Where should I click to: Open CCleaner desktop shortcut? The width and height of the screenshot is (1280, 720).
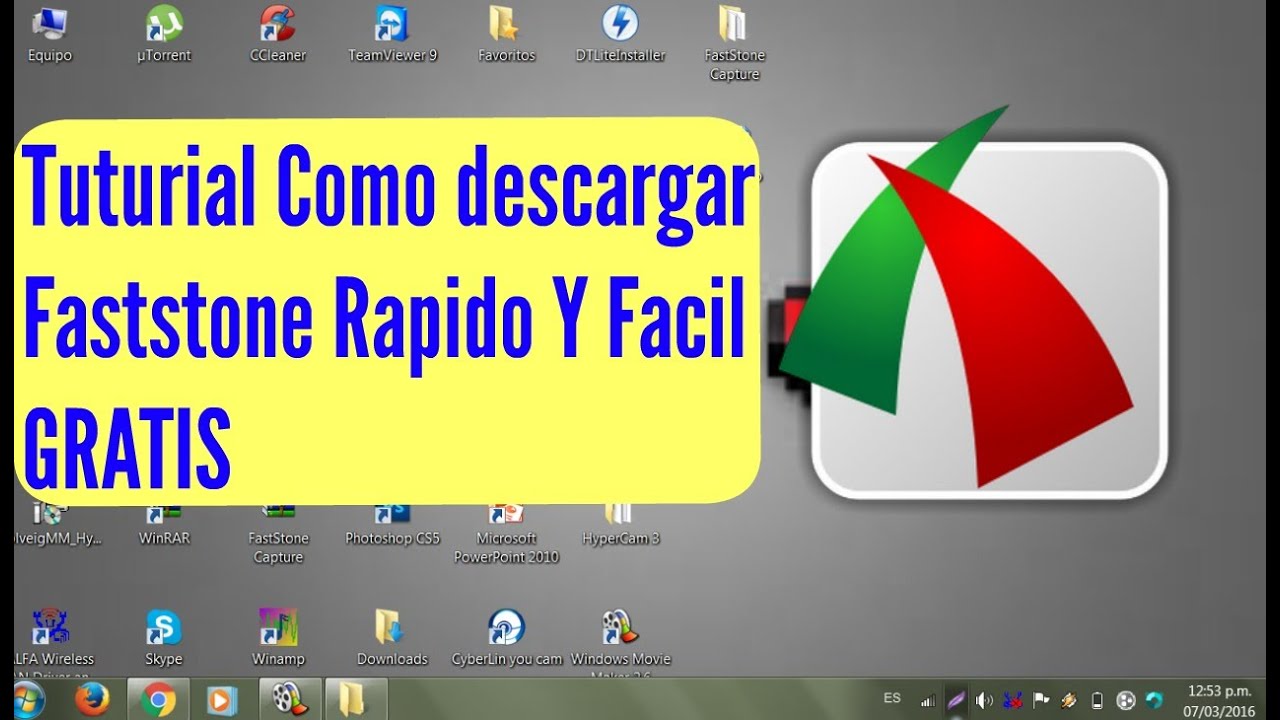click(278, 33)
